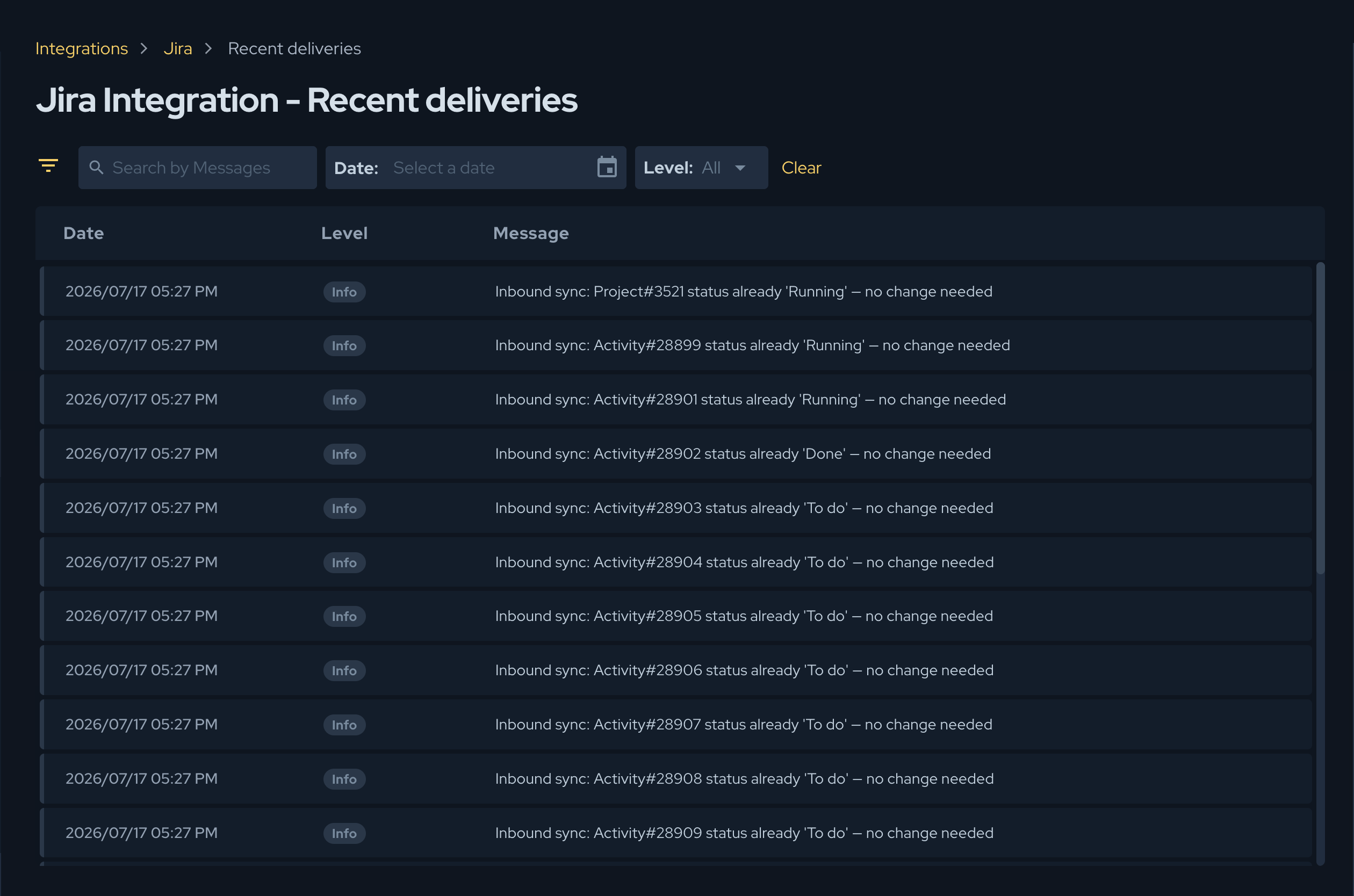Screen dimensions: 1354x896
Task: Expand the Level filter dropdown
Action: pyautogui.click(x=701, y=168)
